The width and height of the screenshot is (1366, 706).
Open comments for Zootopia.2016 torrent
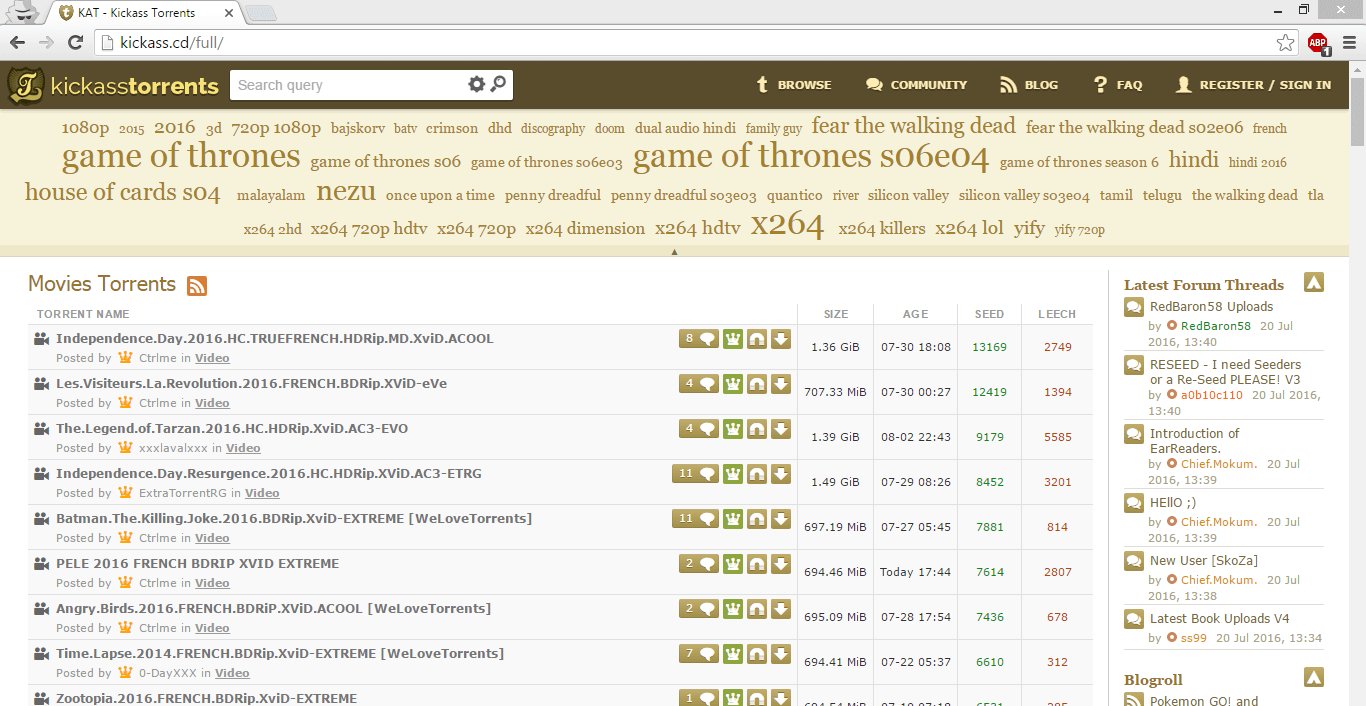click(699, 698)
